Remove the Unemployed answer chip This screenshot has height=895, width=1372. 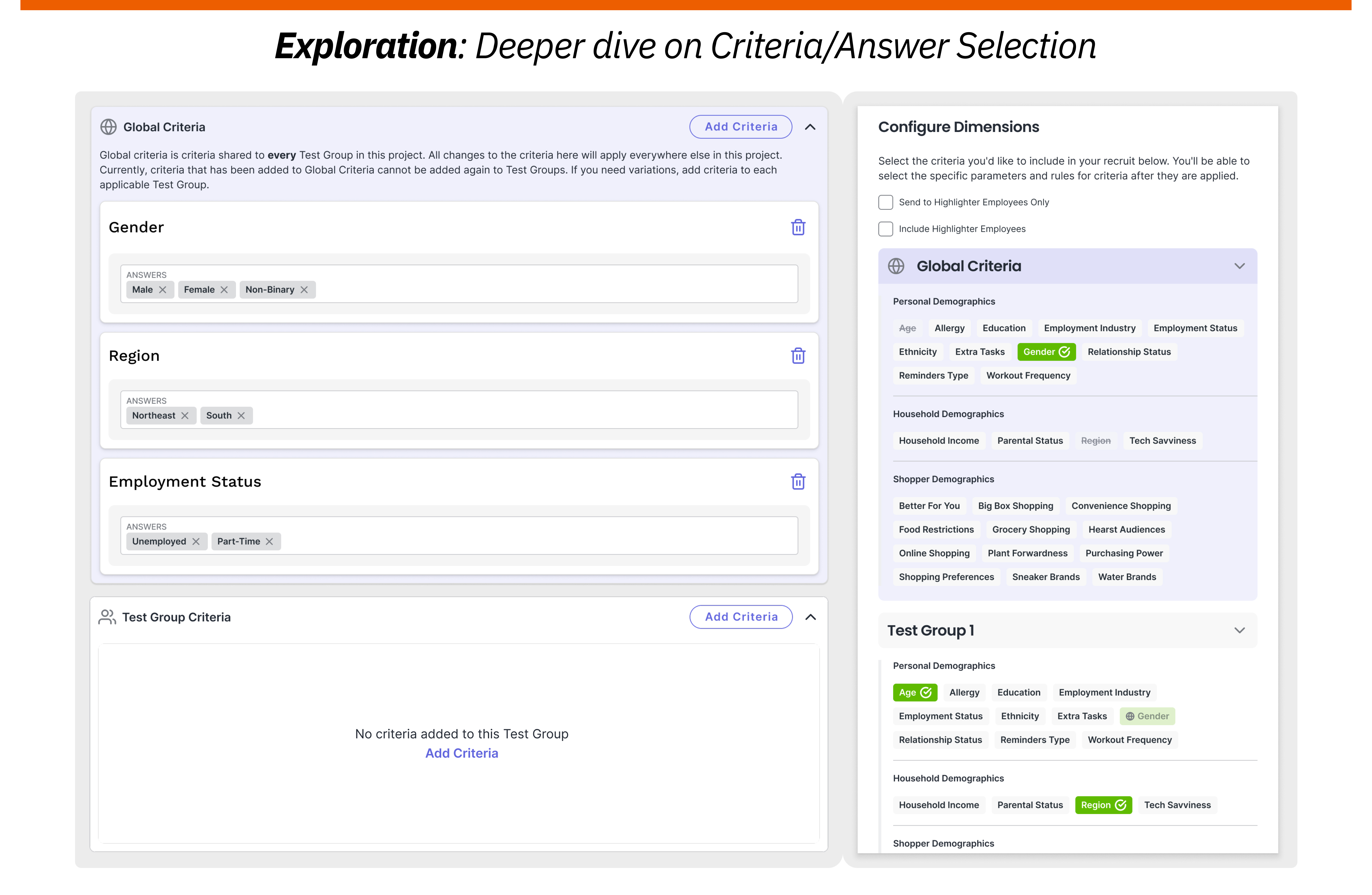pyautogui.click(x=196, y=541)
